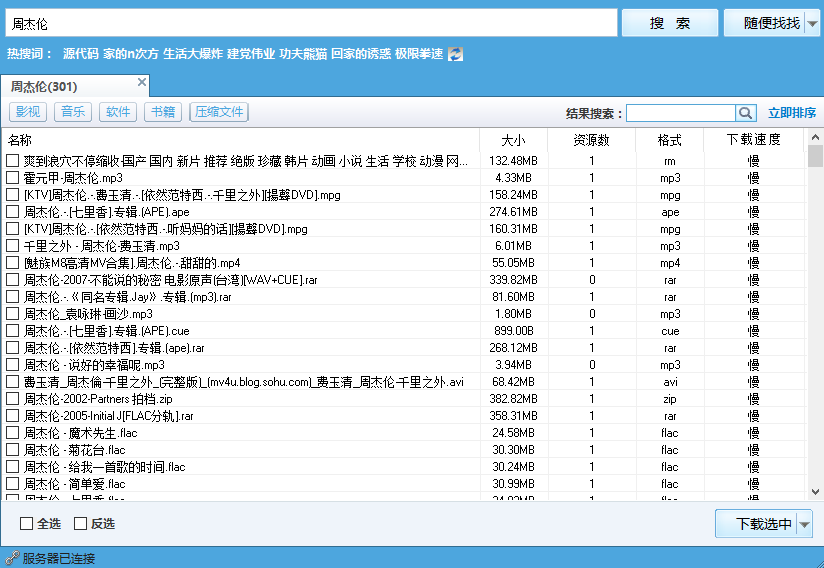Click the 下载选中 download button

click(x=757, y=524)
